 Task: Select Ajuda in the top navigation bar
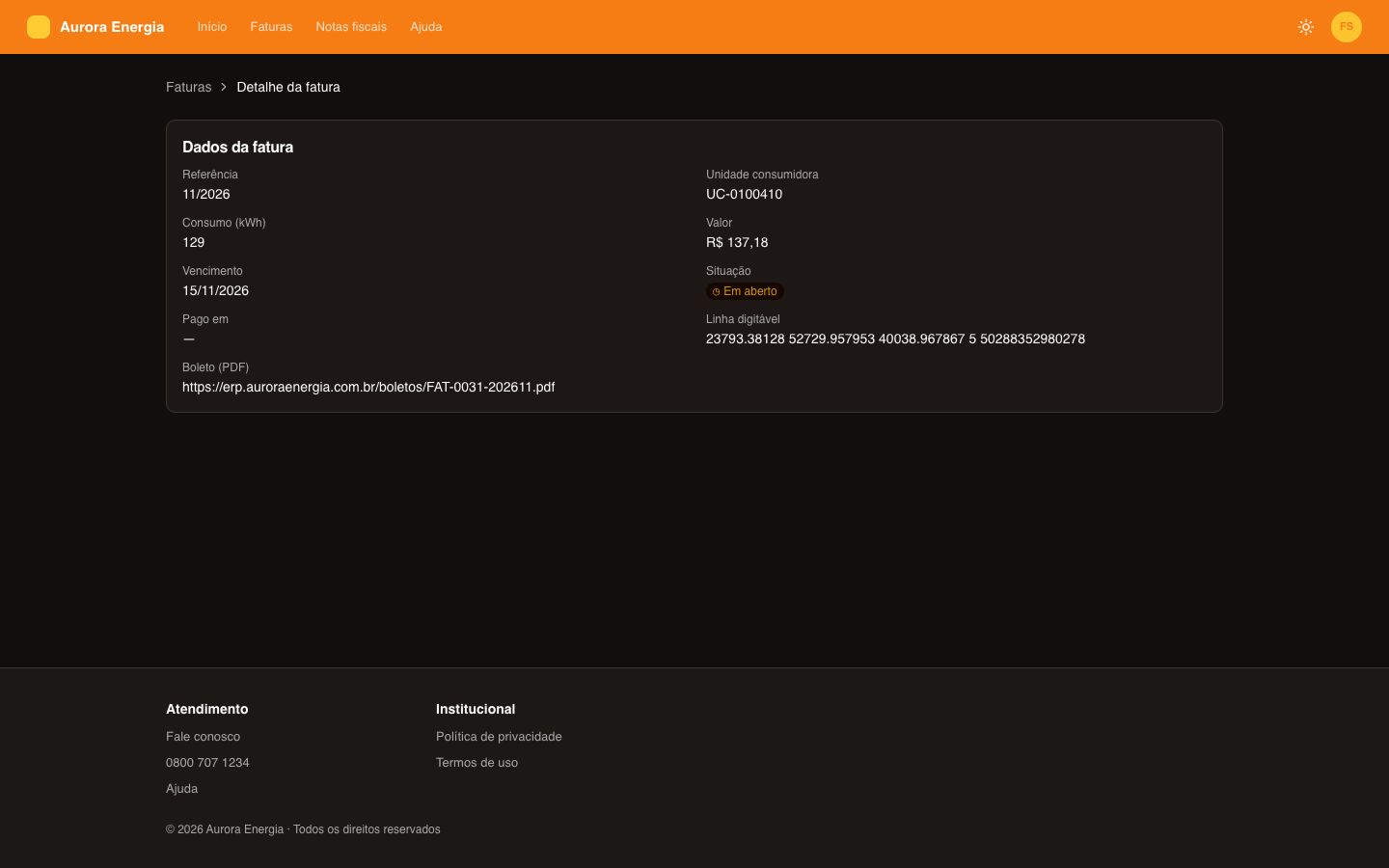(x=426, y=27)
